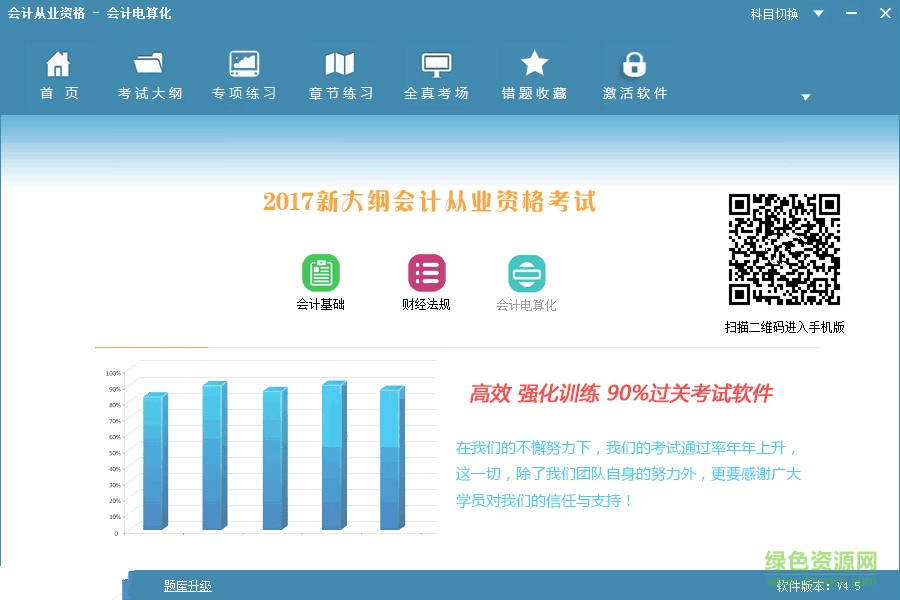Viewport: 900px width, 600px height.
Task: Click the 扫描二维码进入手机版 caption
Action: point(784,326)
